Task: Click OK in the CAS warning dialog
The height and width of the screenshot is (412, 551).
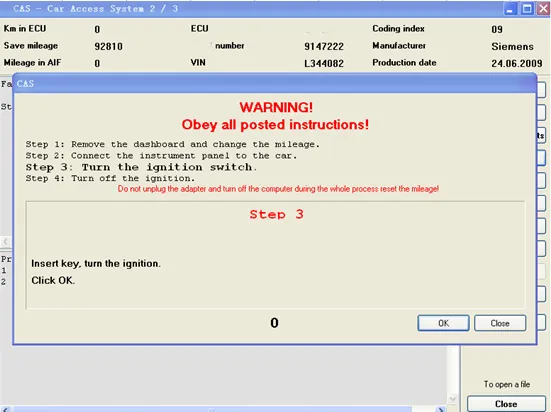Action: click(x=443, y=323)
